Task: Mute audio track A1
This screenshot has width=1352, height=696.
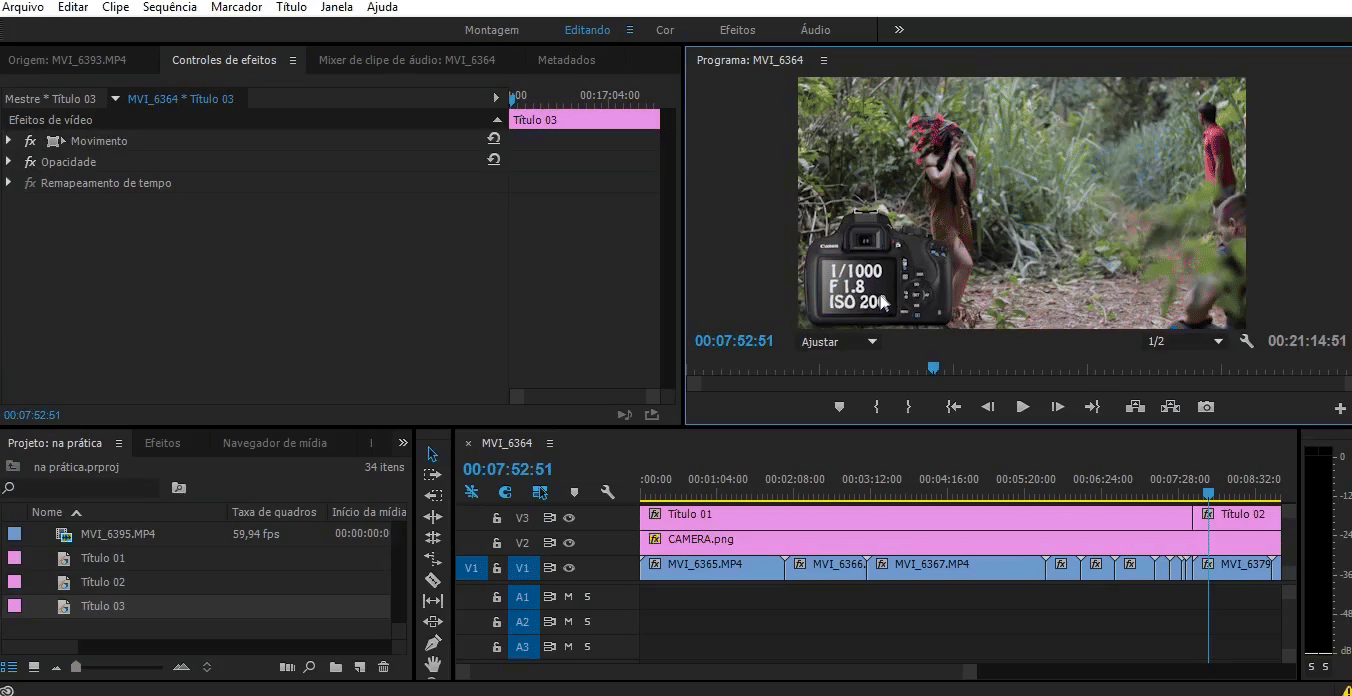Action: coord(568,597)
